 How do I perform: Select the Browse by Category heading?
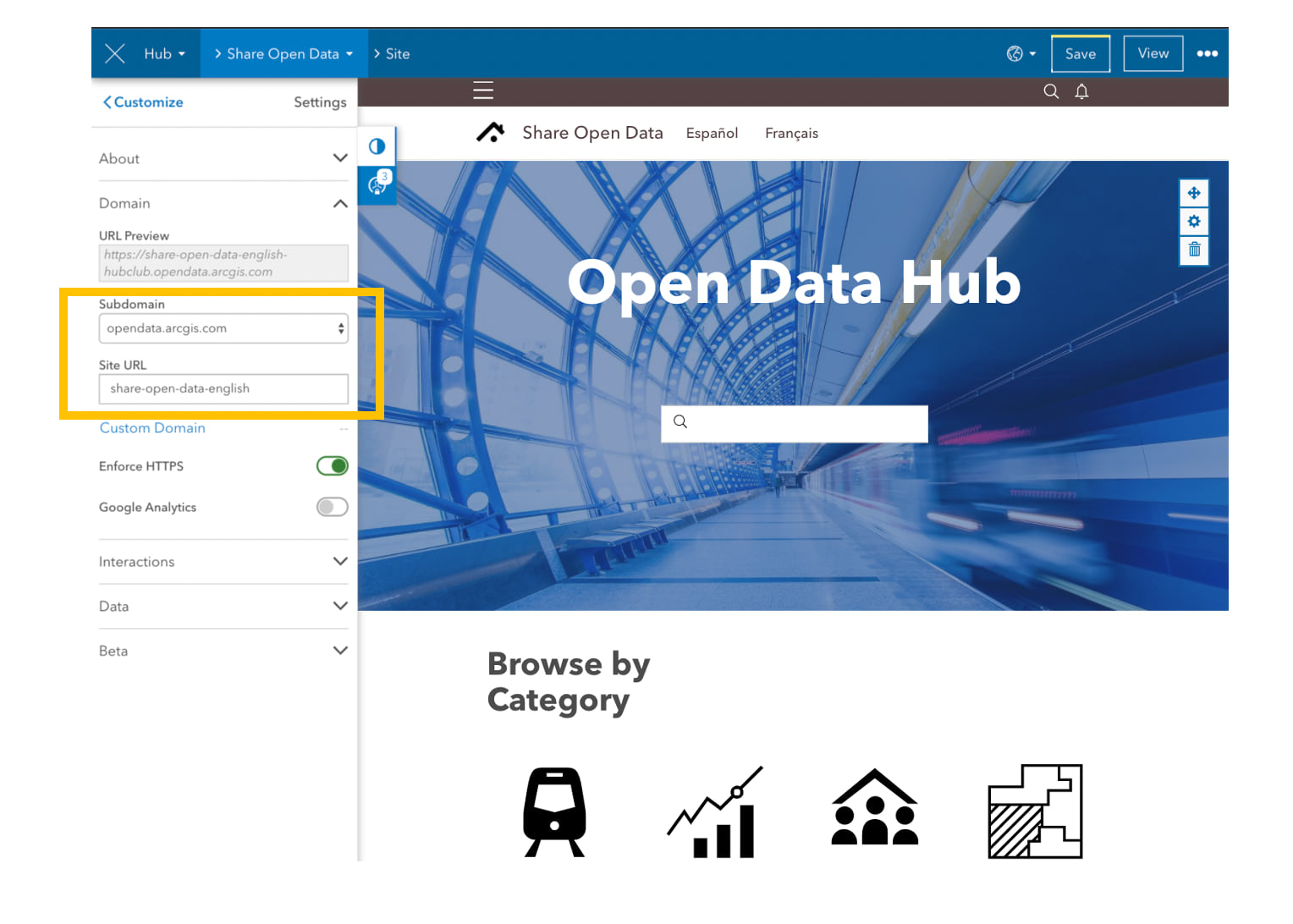(569, 682)
